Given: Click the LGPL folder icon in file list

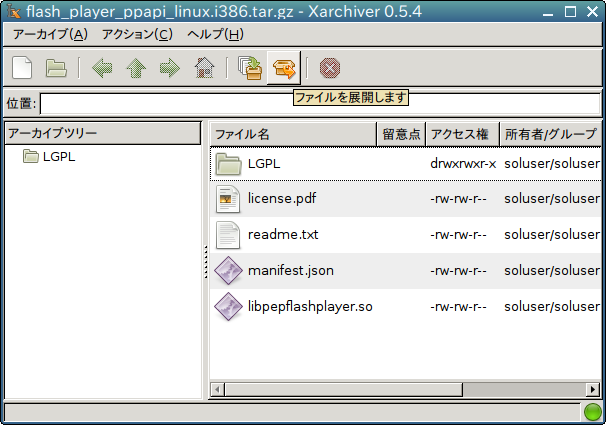Looking at the screenshot, I should tap(228, 164).
